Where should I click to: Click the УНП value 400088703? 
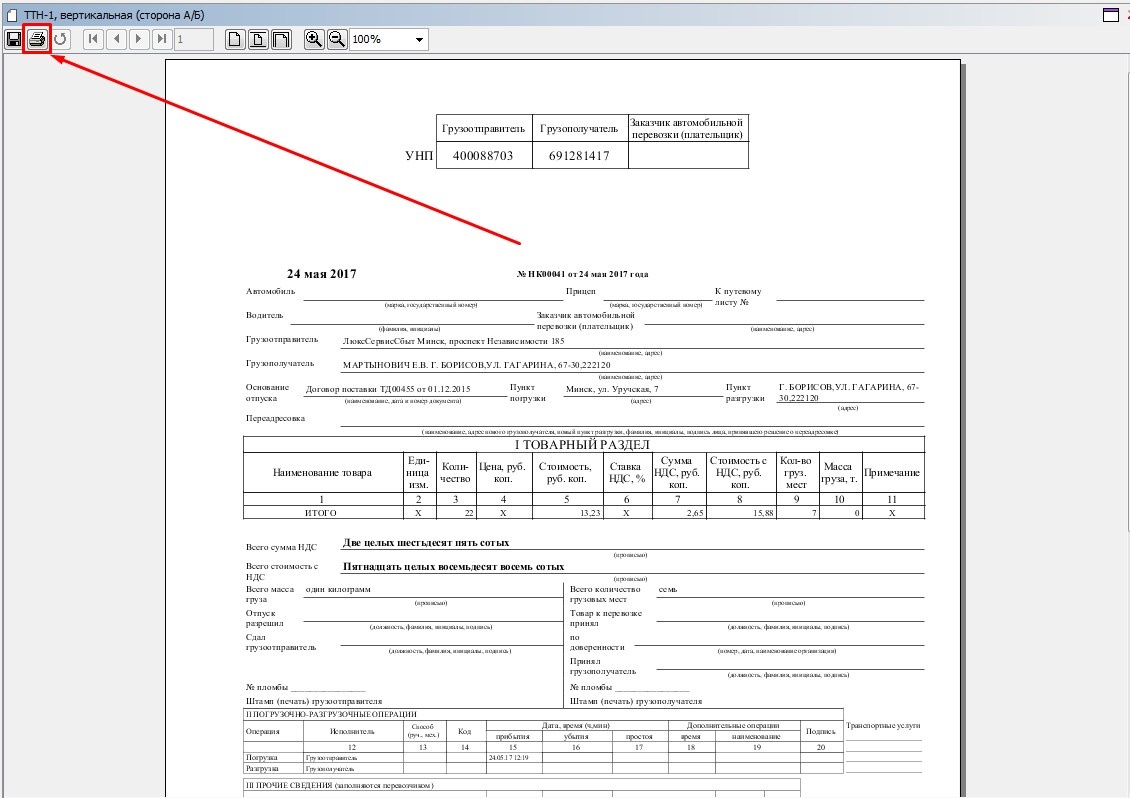pyautogui.click(x=482, y=156)
